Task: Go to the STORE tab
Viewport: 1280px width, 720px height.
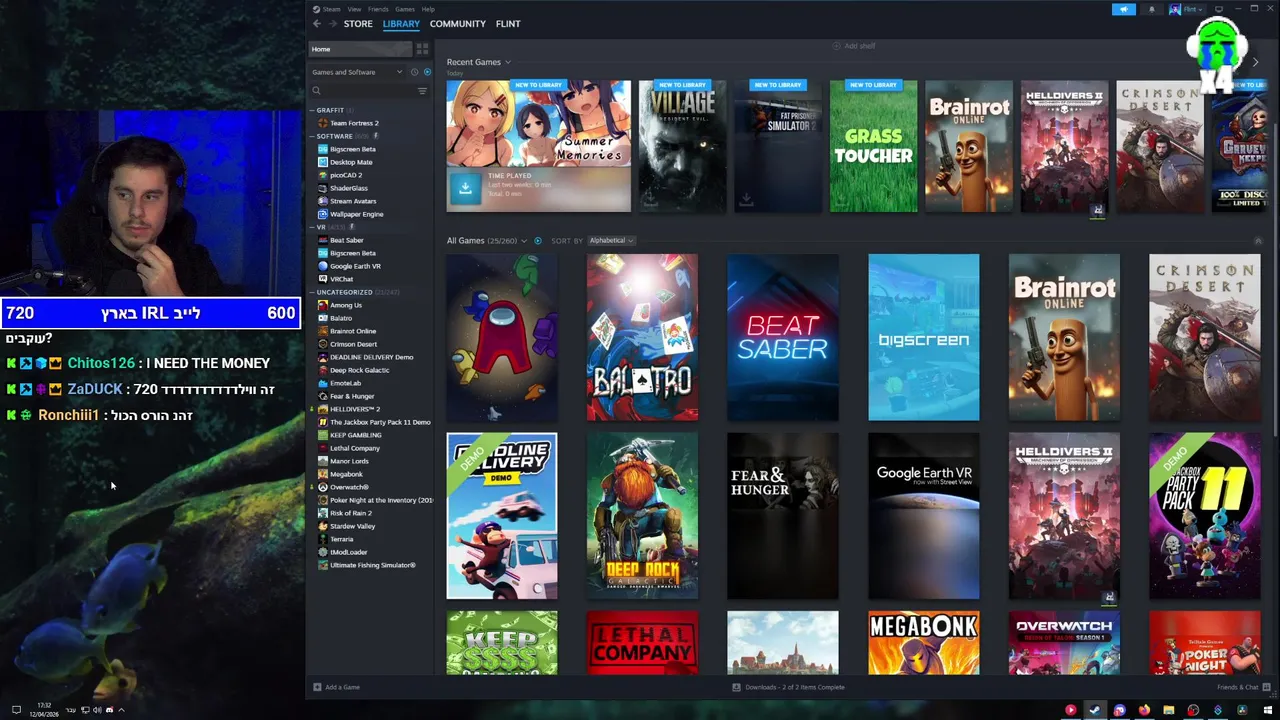Action: pos(358,24)
